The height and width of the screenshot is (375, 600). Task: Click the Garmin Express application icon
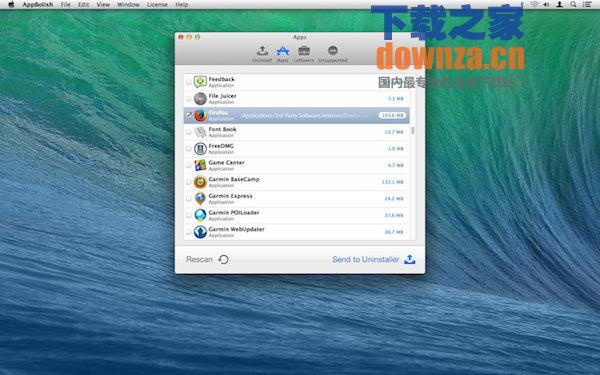click(x=200, y=199)
